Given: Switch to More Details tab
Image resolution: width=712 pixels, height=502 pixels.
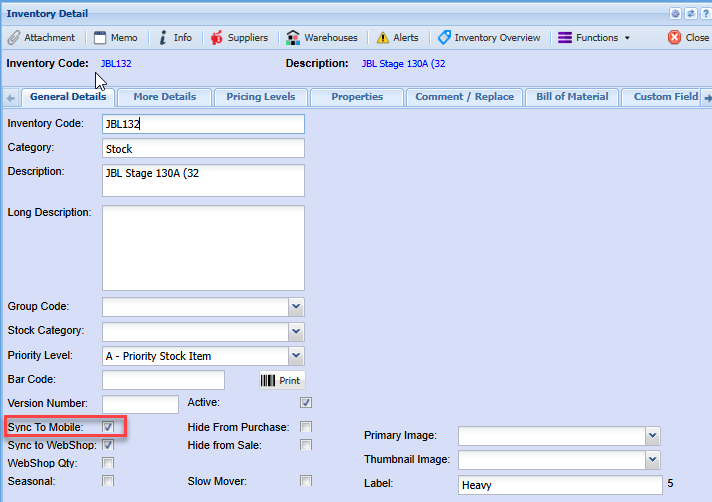Looking at the screenshot, I should [x=164, y=97].
